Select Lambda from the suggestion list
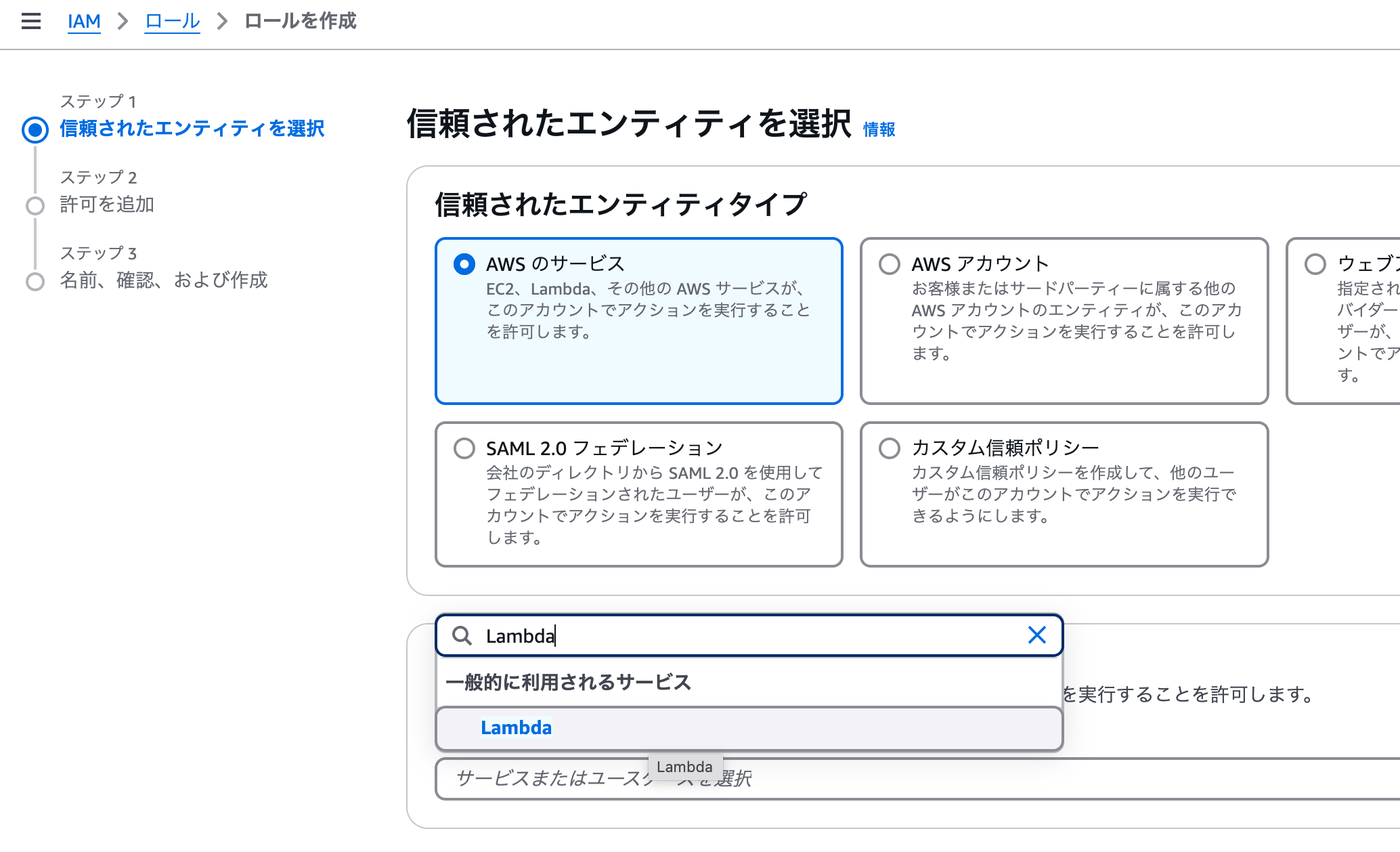This screenshot has width=1400, height=852. 516,728
